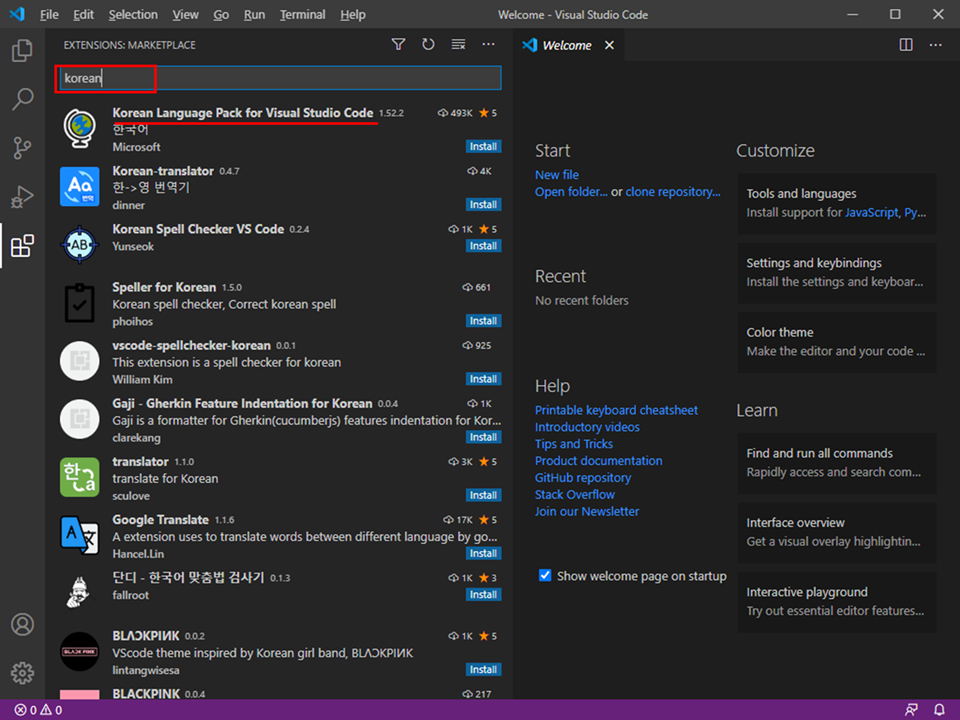
Task: Install Korean Language Pack for Visual Studio Code
Action: (x=483, y=146)
